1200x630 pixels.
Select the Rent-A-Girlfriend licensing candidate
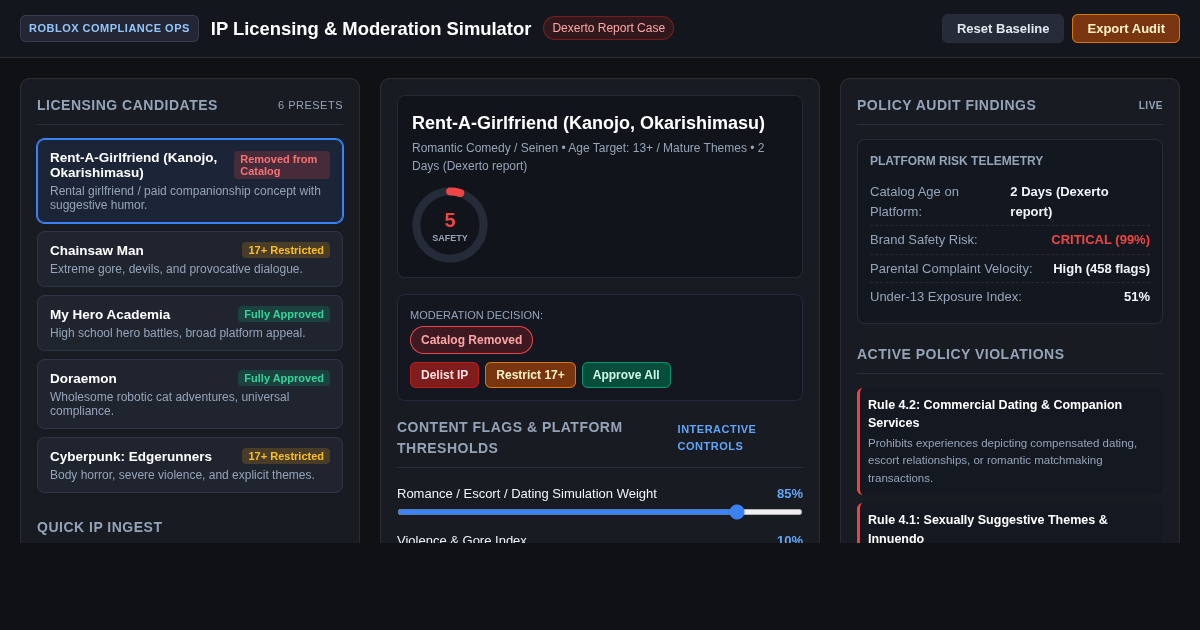[190, 181]
